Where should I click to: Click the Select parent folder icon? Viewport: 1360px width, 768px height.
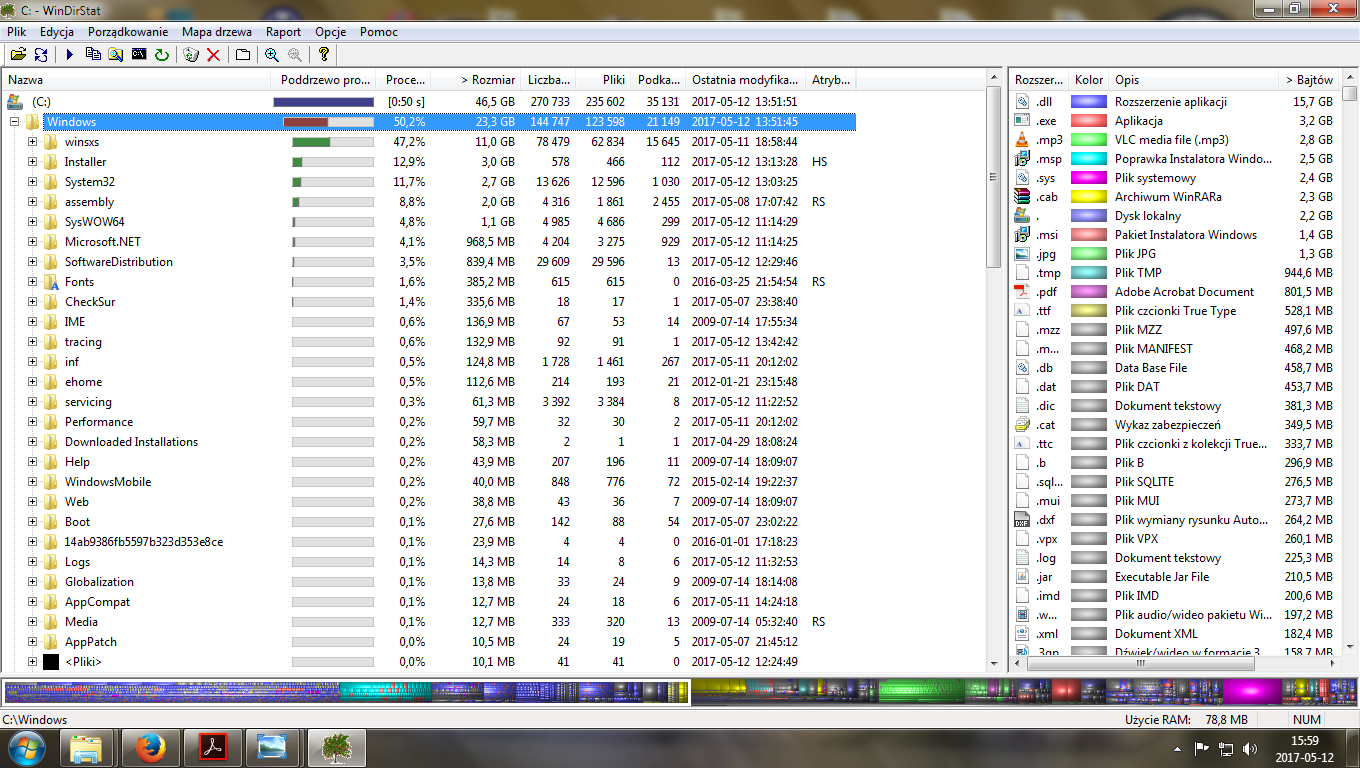pyautogui.click(x=243, y=55)
